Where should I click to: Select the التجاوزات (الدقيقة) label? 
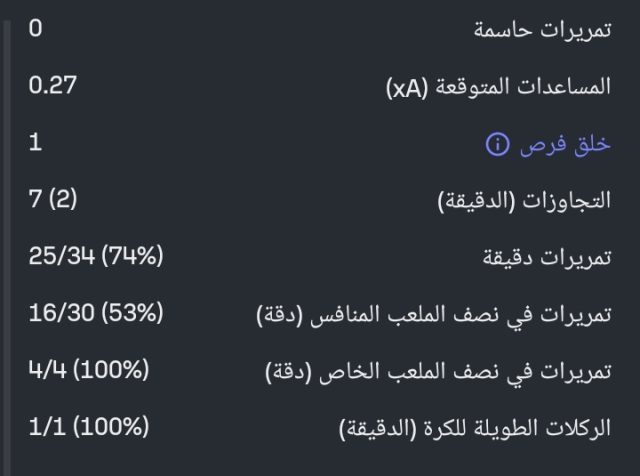point(525,201)
